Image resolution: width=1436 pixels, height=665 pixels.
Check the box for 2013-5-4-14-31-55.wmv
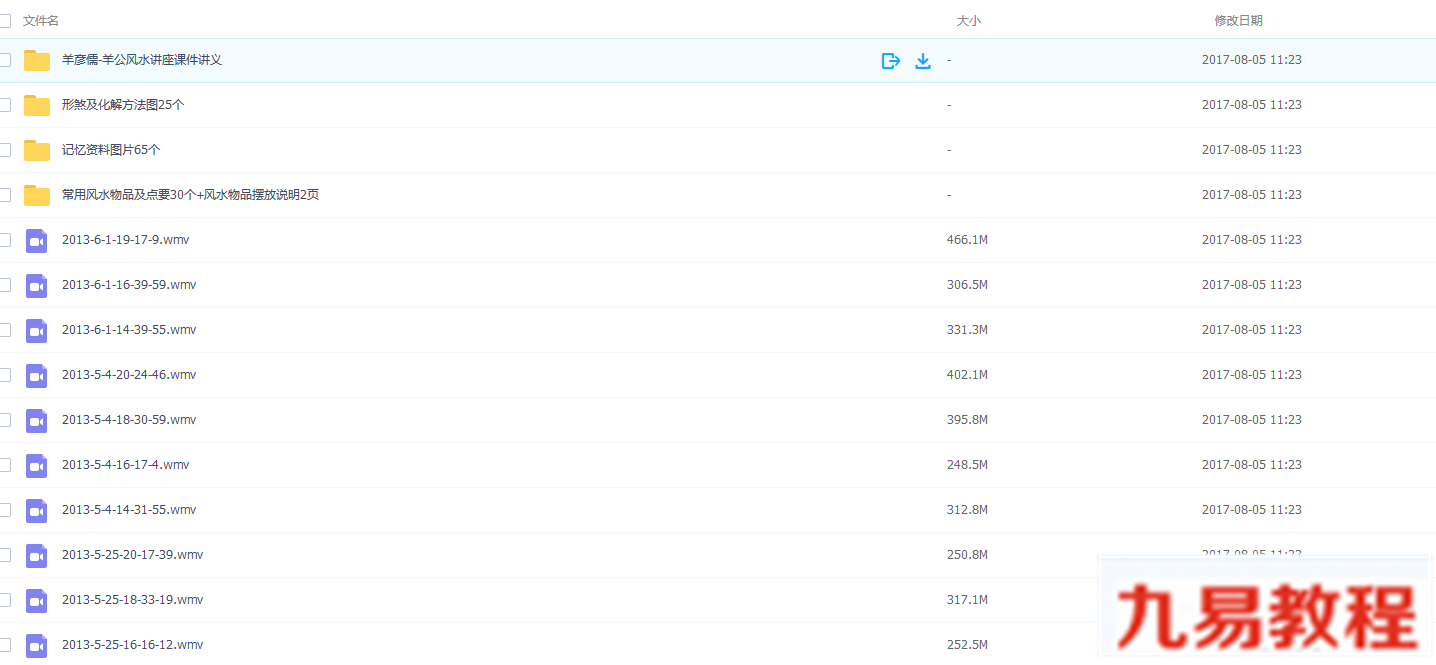[4, 510]
